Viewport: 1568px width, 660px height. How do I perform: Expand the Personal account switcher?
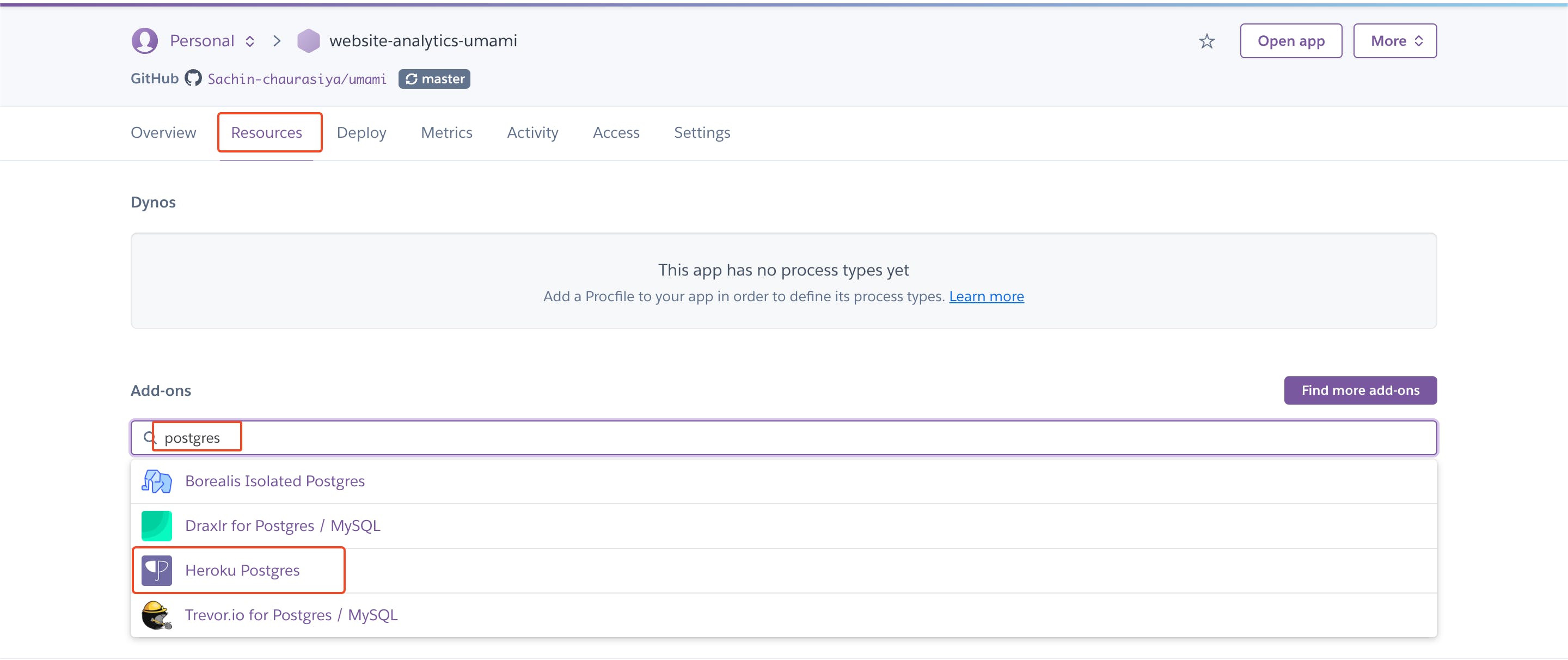pos(249,41)
